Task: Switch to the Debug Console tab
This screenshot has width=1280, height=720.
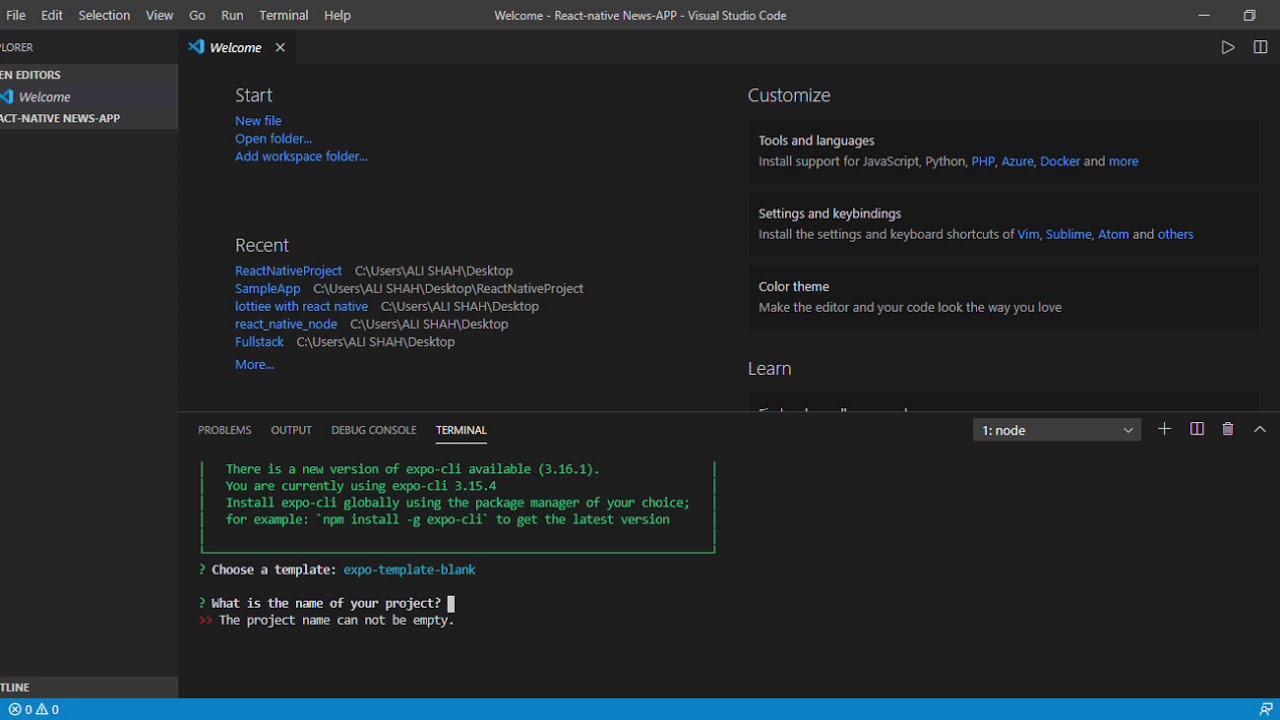Action: [x=374, y=430]
